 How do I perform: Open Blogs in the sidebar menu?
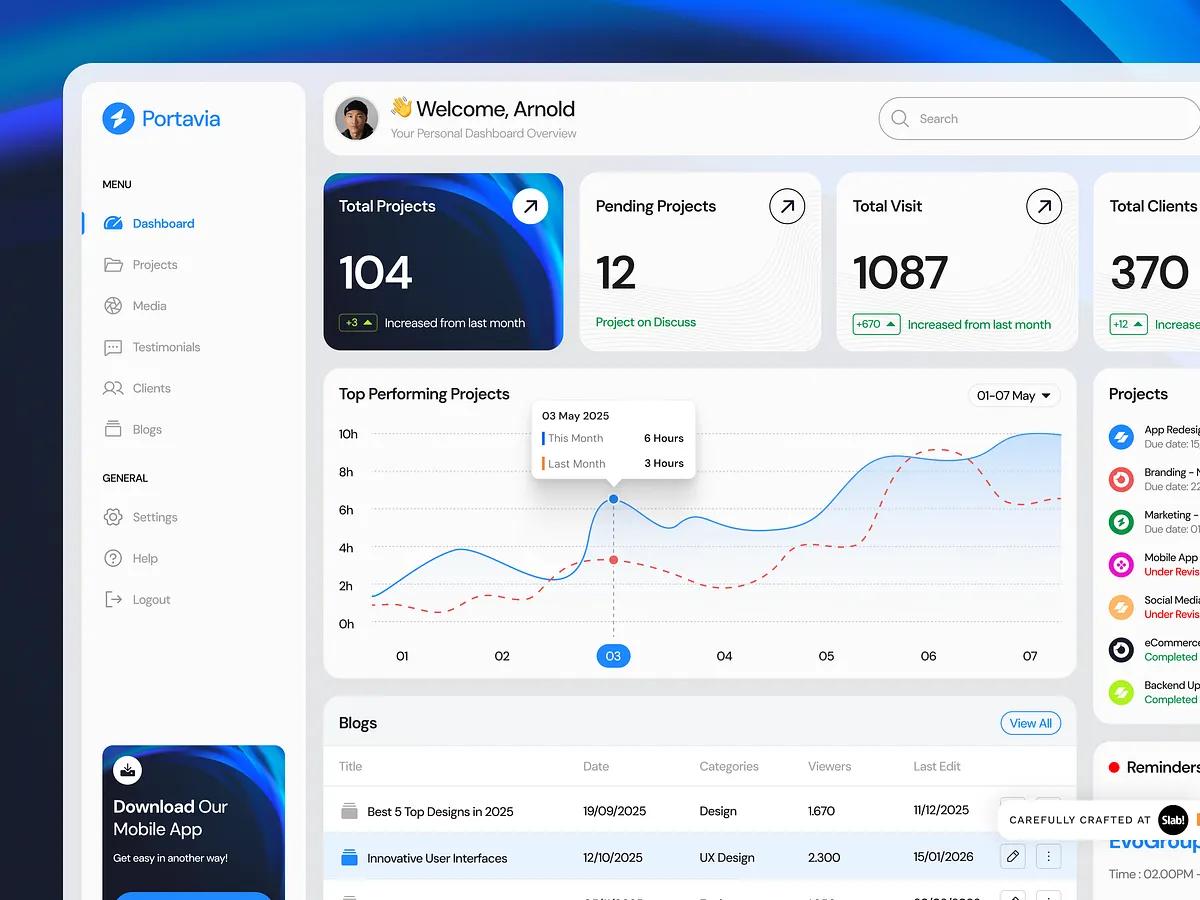pos(133,429)
